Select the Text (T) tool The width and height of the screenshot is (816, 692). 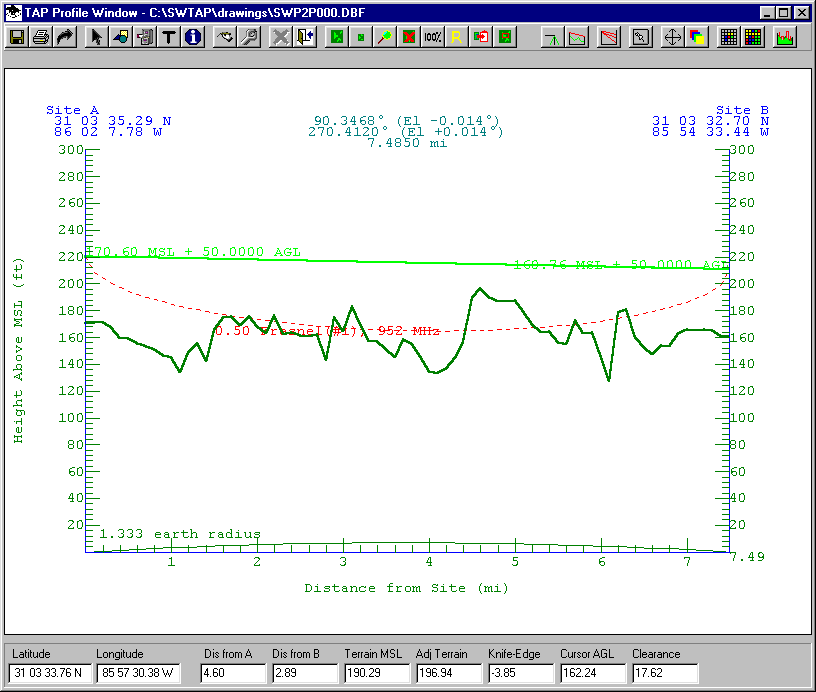(169, 37)
